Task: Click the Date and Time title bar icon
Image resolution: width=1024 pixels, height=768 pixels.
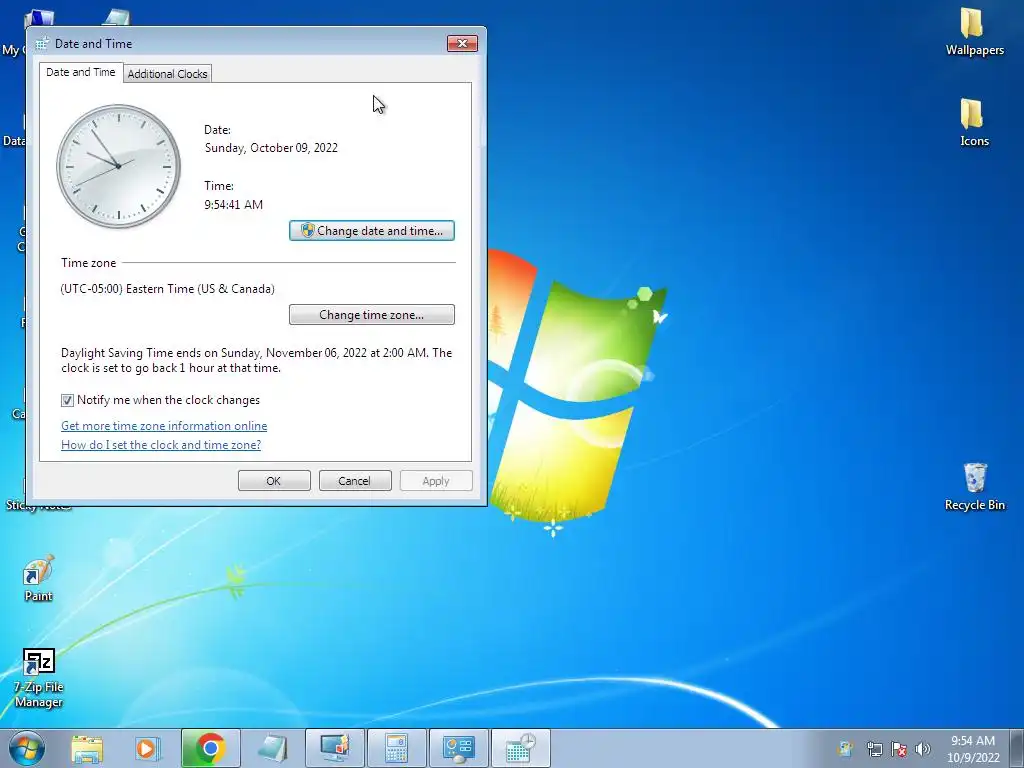Action: pyautogui.click(x=42, y=44)
